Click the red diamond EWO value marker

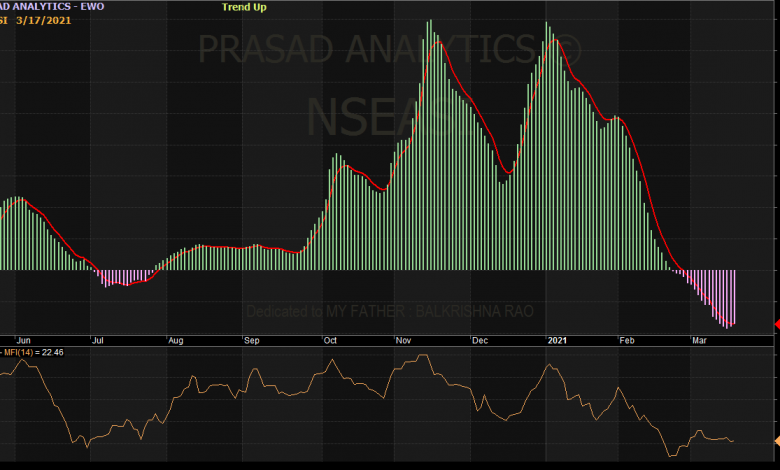point(776,323)
